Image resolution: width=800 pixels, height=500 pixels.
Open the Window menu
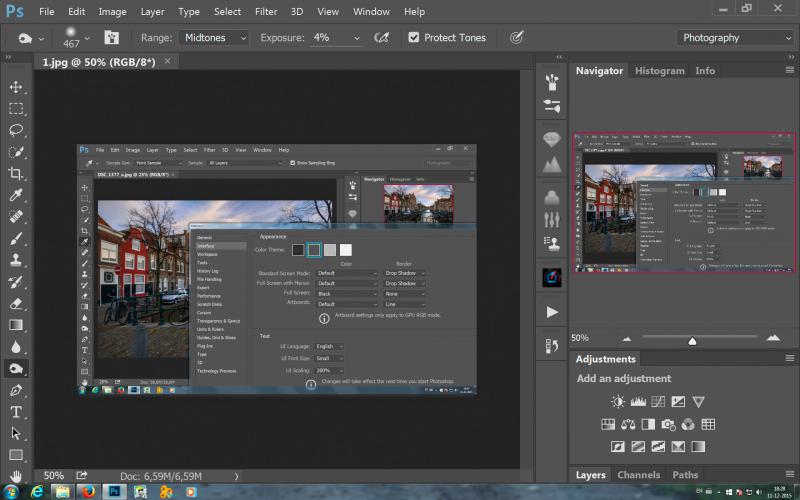pyautogui.click(x=371, y=11)
